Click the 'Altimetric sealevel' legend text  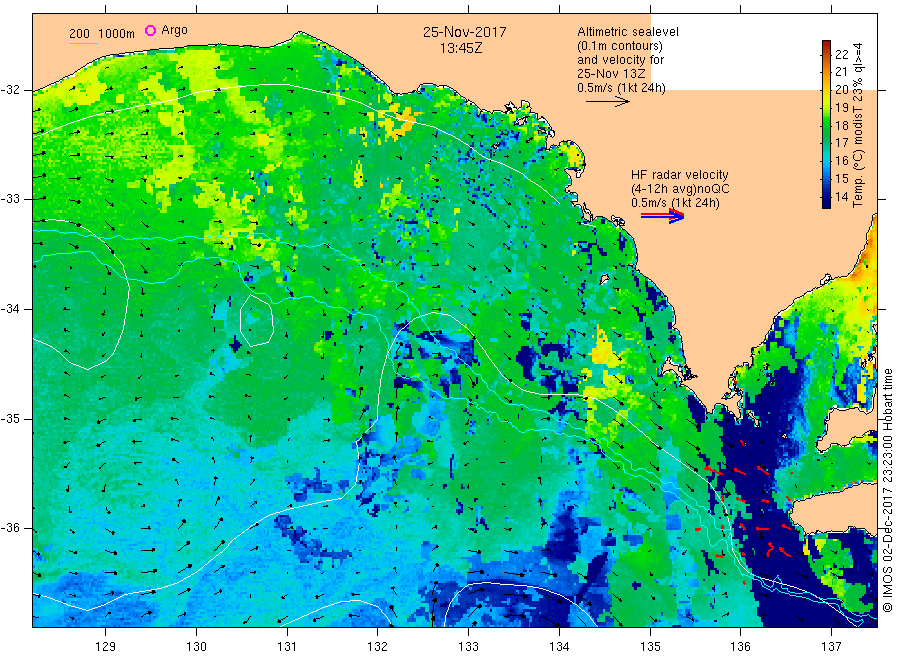click(x=627, y=32)
